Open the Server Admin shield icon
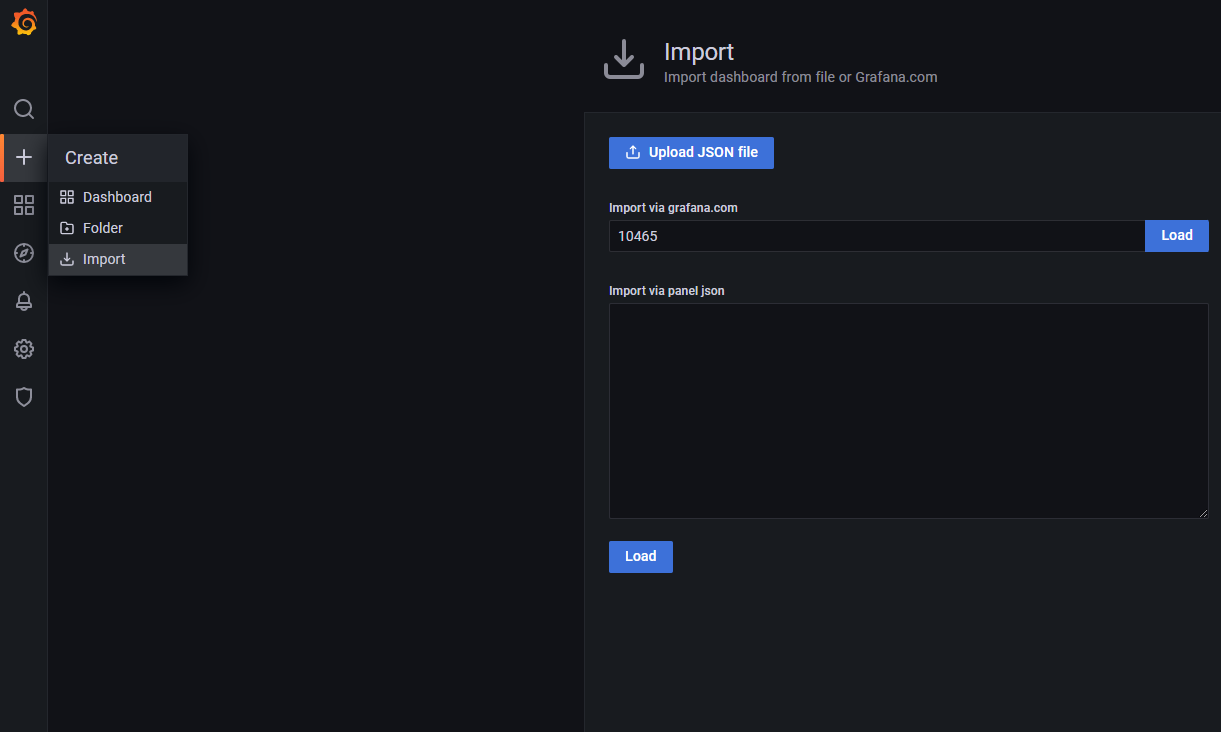 tap(24, 397)
